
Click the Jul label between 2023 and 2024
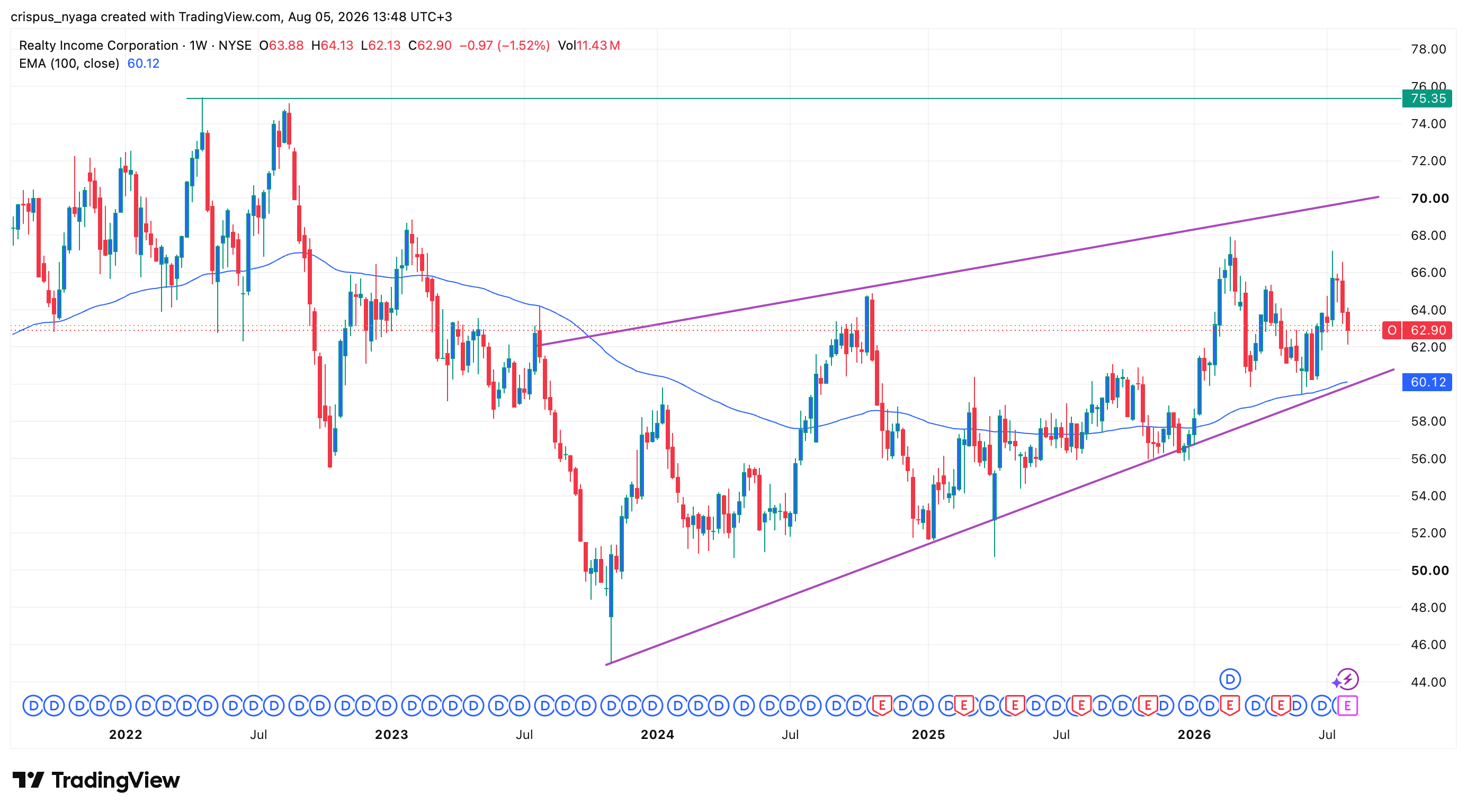coord(524,735)
